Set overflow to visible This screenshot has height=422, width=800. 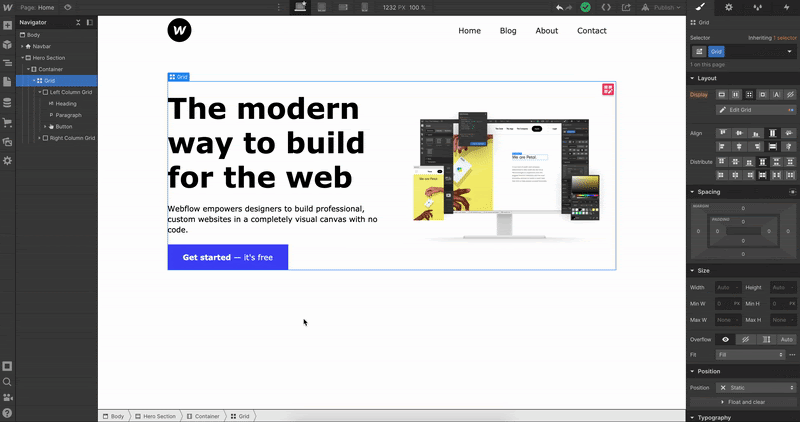coord(725,339)
